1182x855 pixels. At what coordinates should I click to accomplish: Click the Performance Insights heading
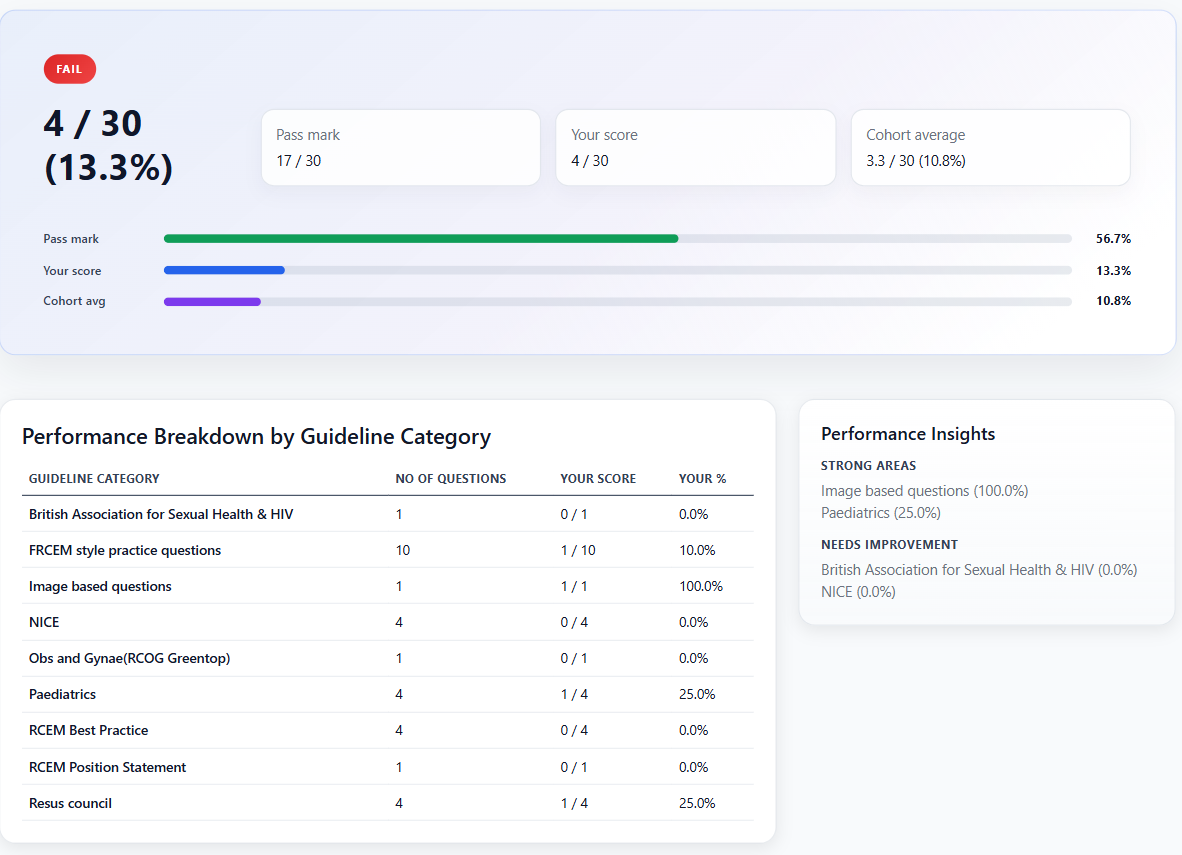tap(908, 434)
